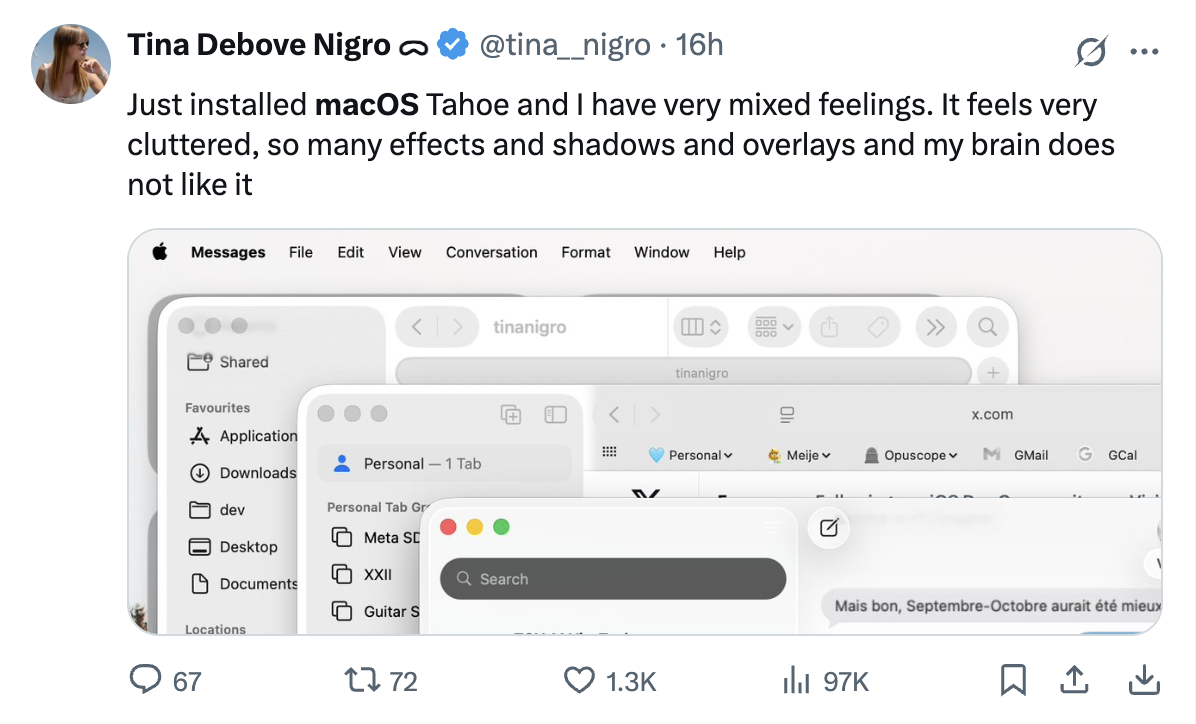Open the @tina__nigro profile handle link
1196x724 pixels.
coord(565,45)
